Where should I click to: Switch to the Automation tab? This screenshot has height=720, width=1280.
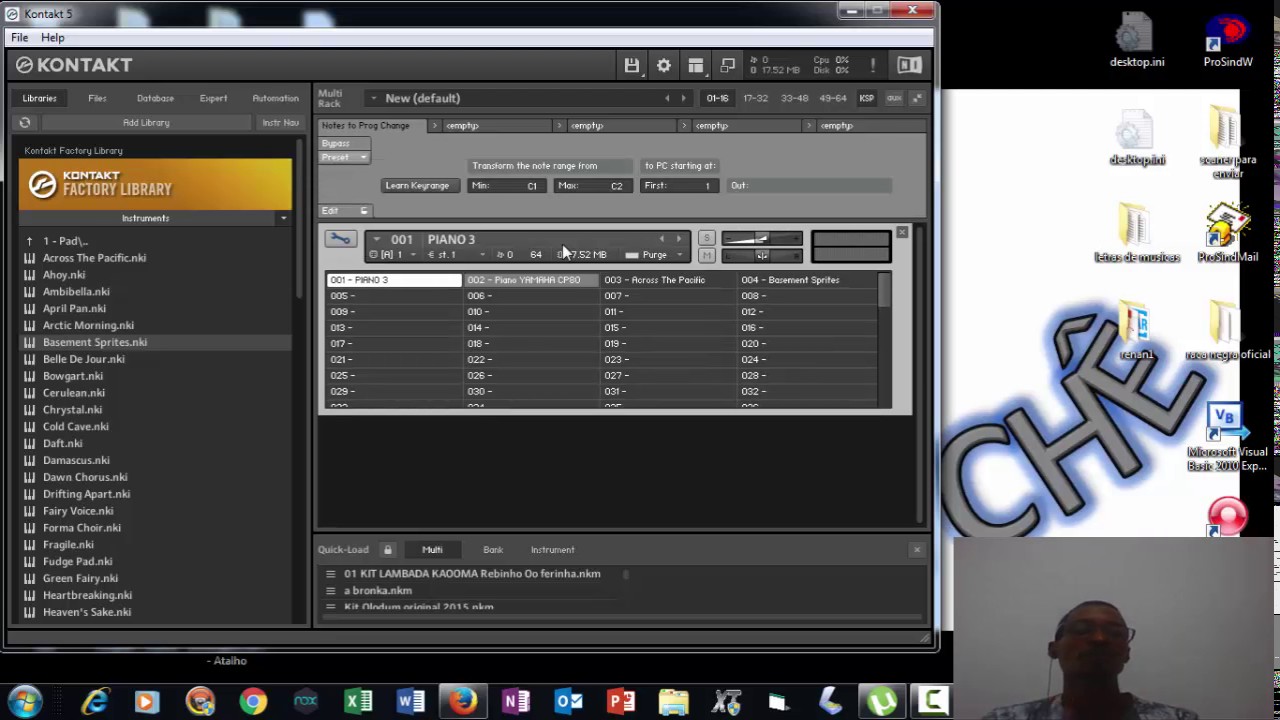[x=275, y=98]
